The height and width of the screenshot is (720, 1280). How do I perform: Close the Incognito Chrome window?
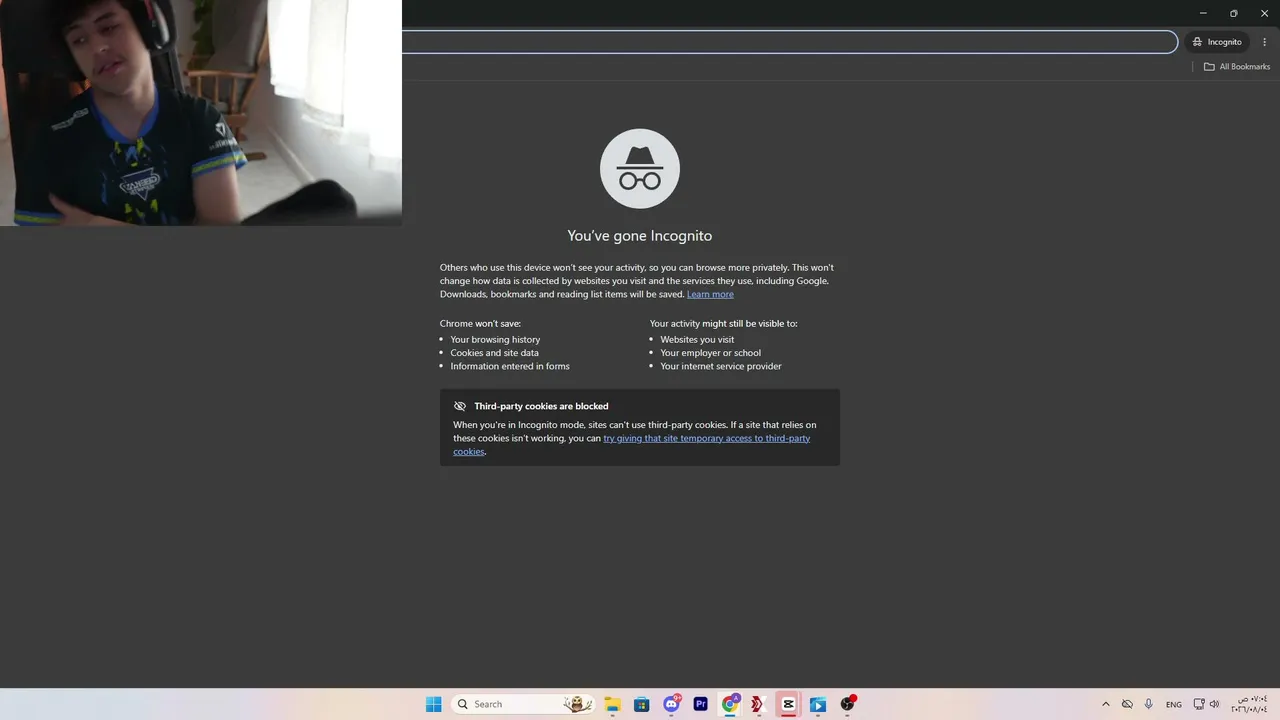coord(1265,13)
